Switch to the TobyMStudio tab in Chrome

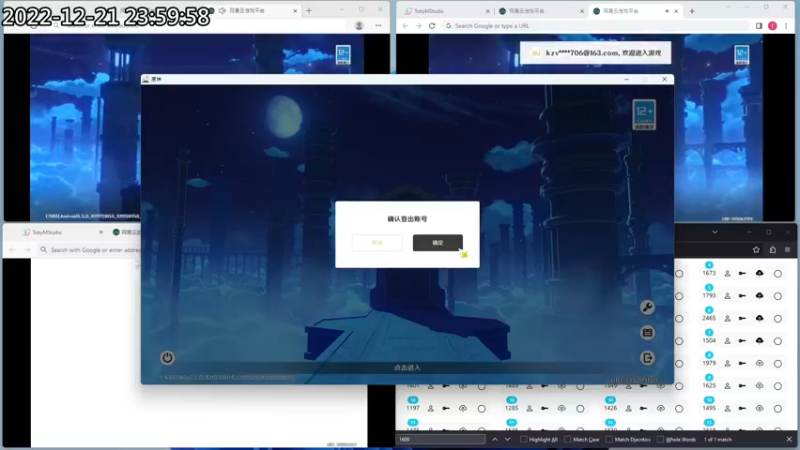[445, 11]
